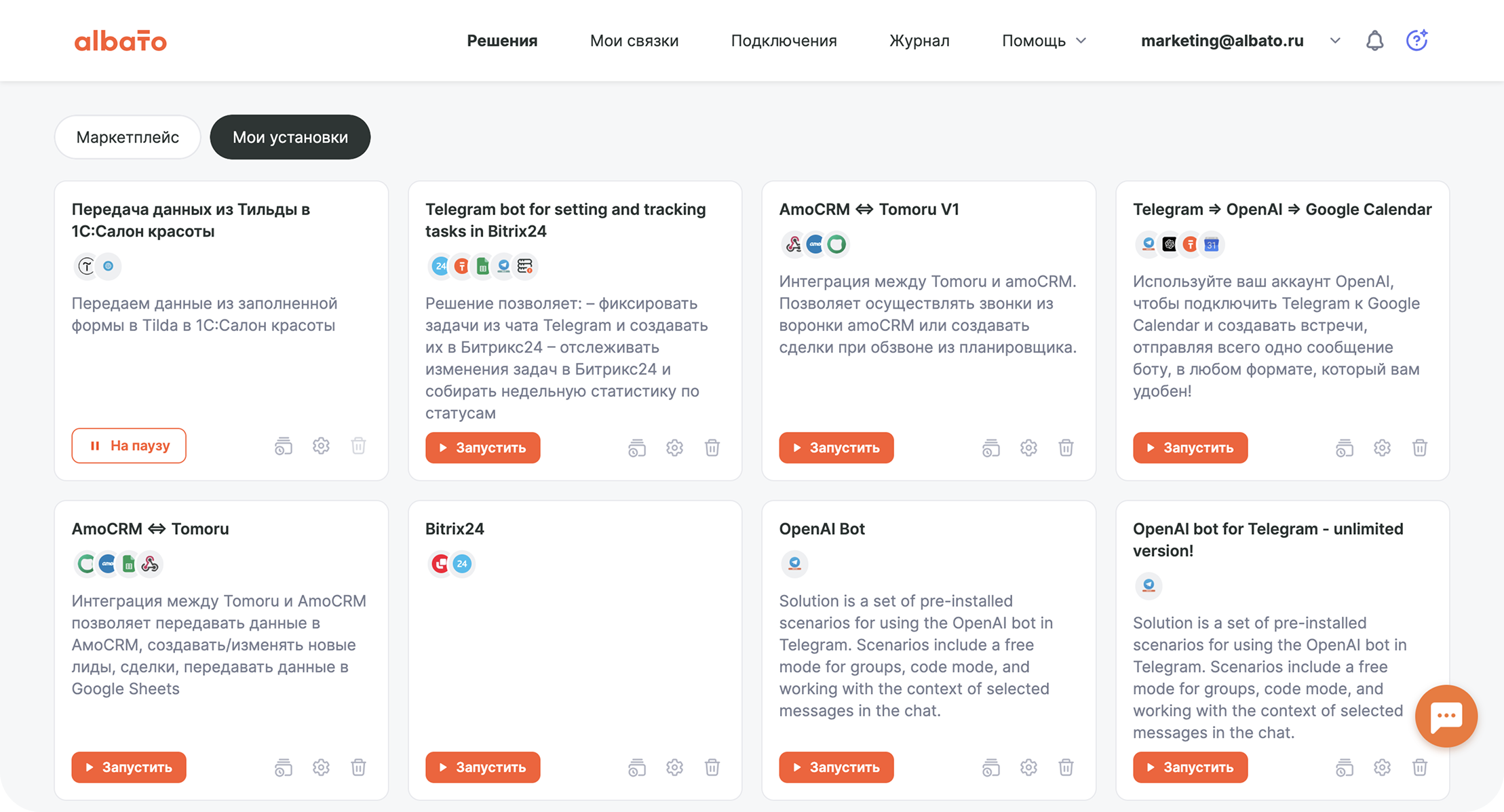Switch to the Маркетплейс tab
Image resolution: width=1504 pixels, height=812 pixels.
(x=128, y=137)
